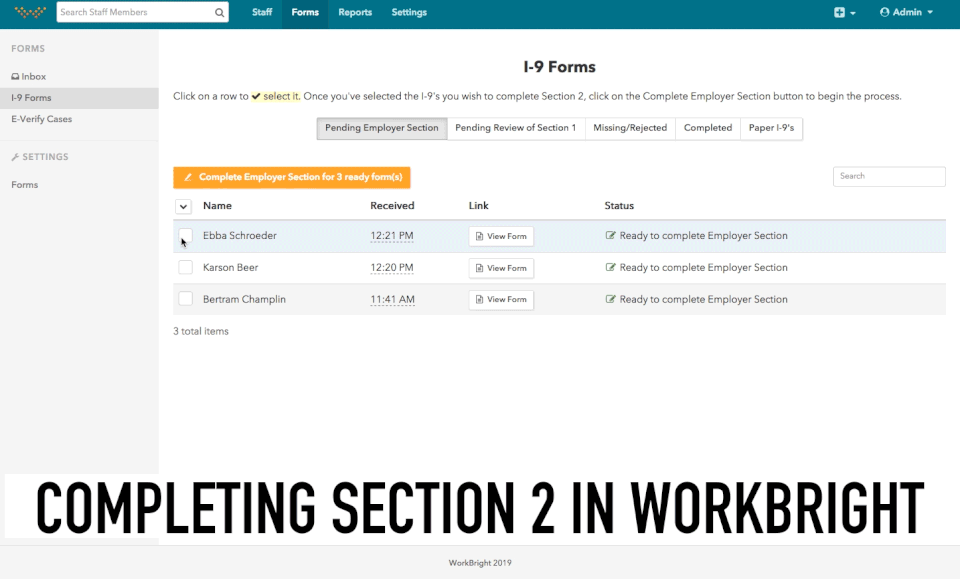The width and height of the screenshot is (960, 579).
Task: Open the plus quick-add icon menu
Action: [839, 12]
